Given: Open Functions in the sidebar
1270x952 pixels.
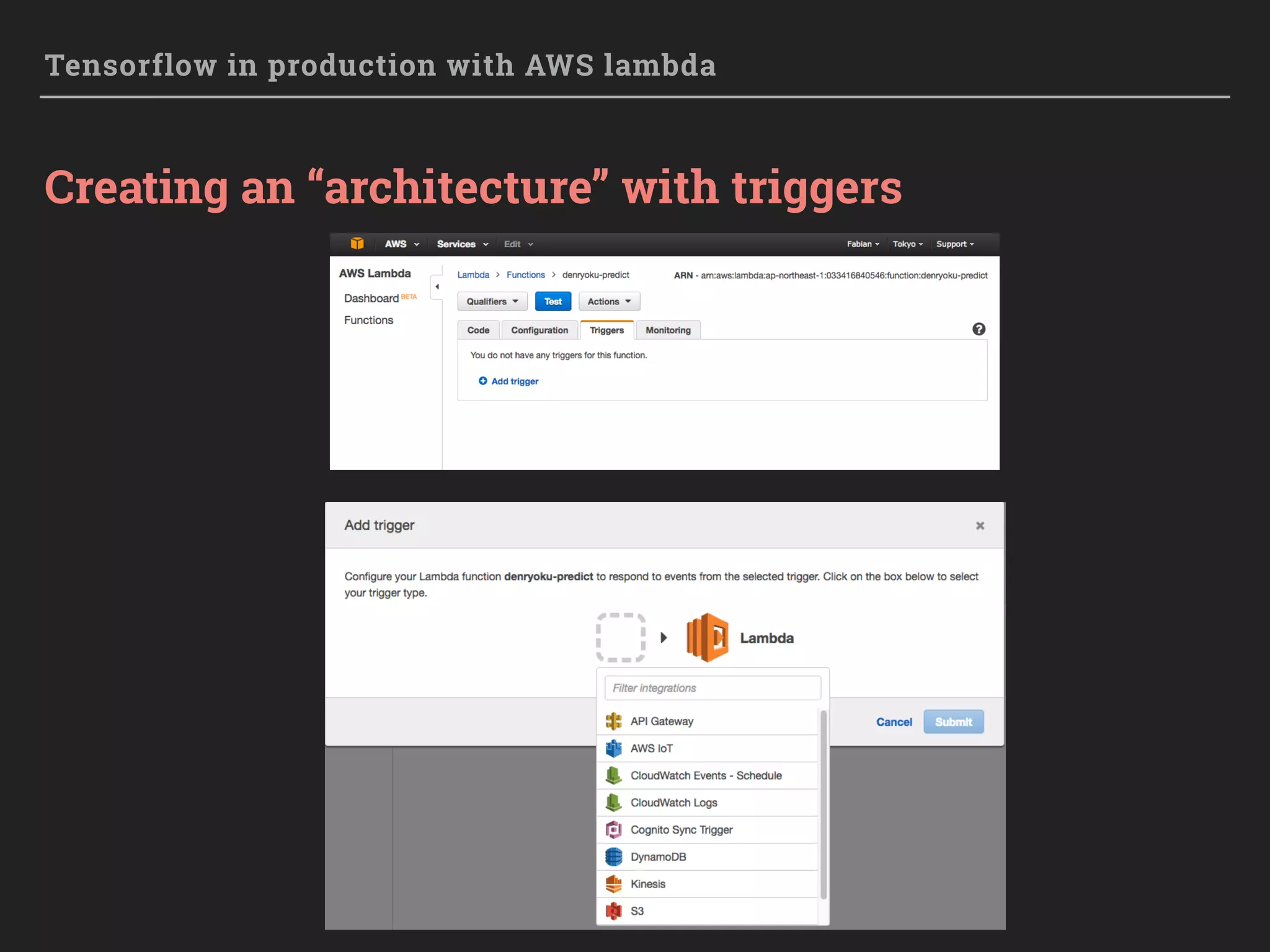Looking at the screenshot, I should (x=368, y=320).
